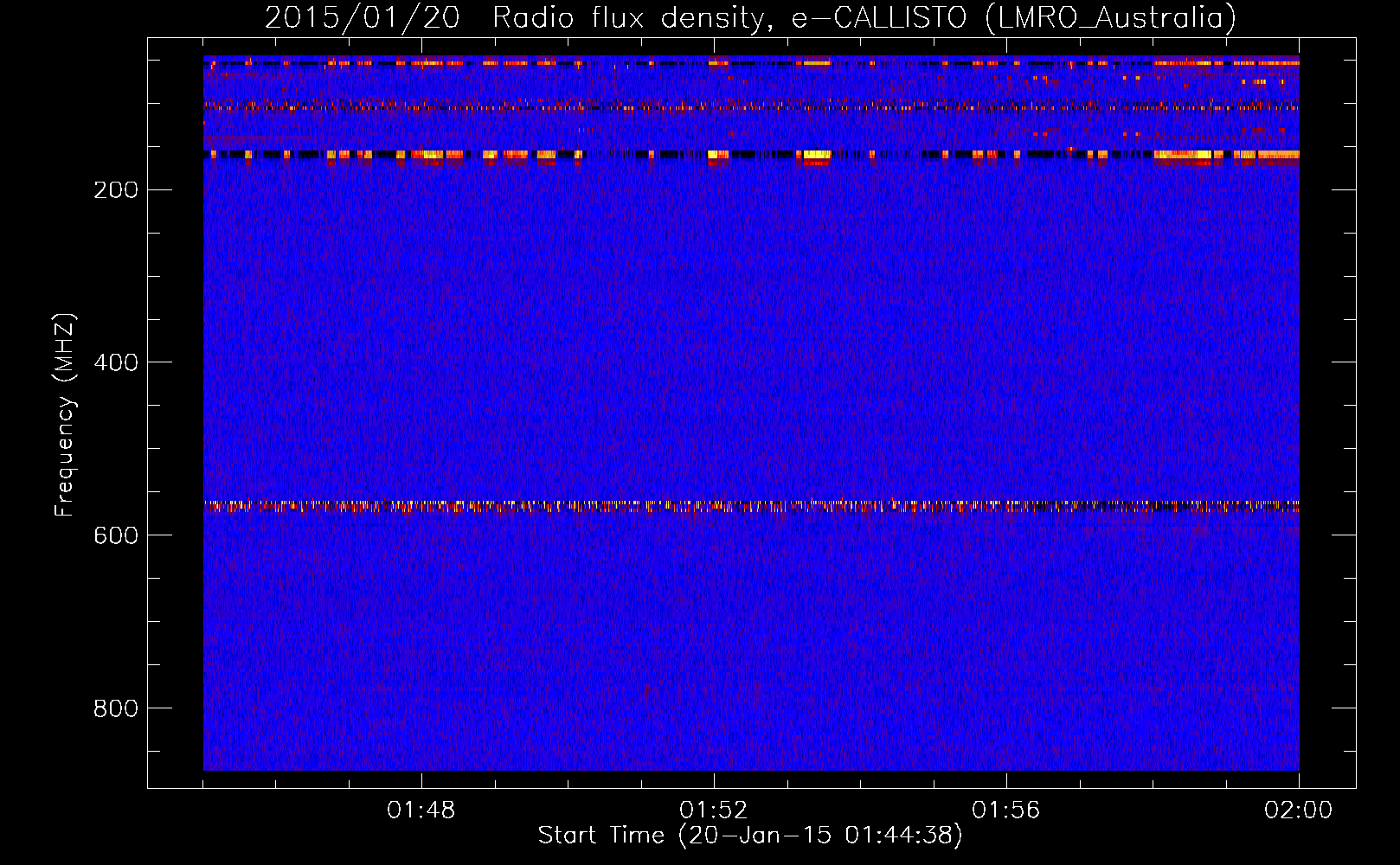This screenshot has width=1400, height=865.
Task: Click the 01:52 time tick label
Action: point(714,811)
